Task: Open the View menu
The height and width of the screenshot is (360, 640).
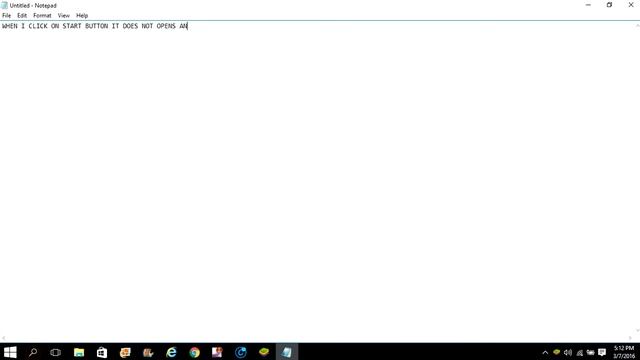Action: tap(63, 16)
